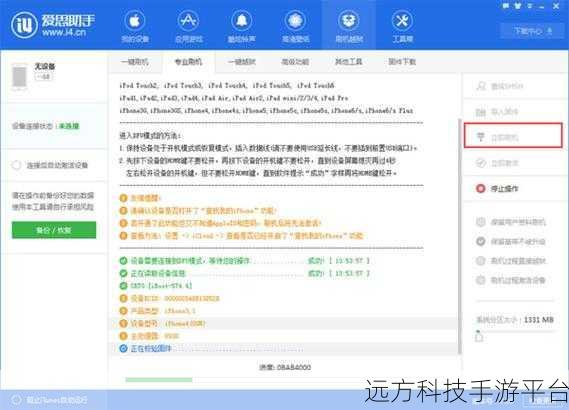Click the device thumbnail next to 无设备

point(20,76)
